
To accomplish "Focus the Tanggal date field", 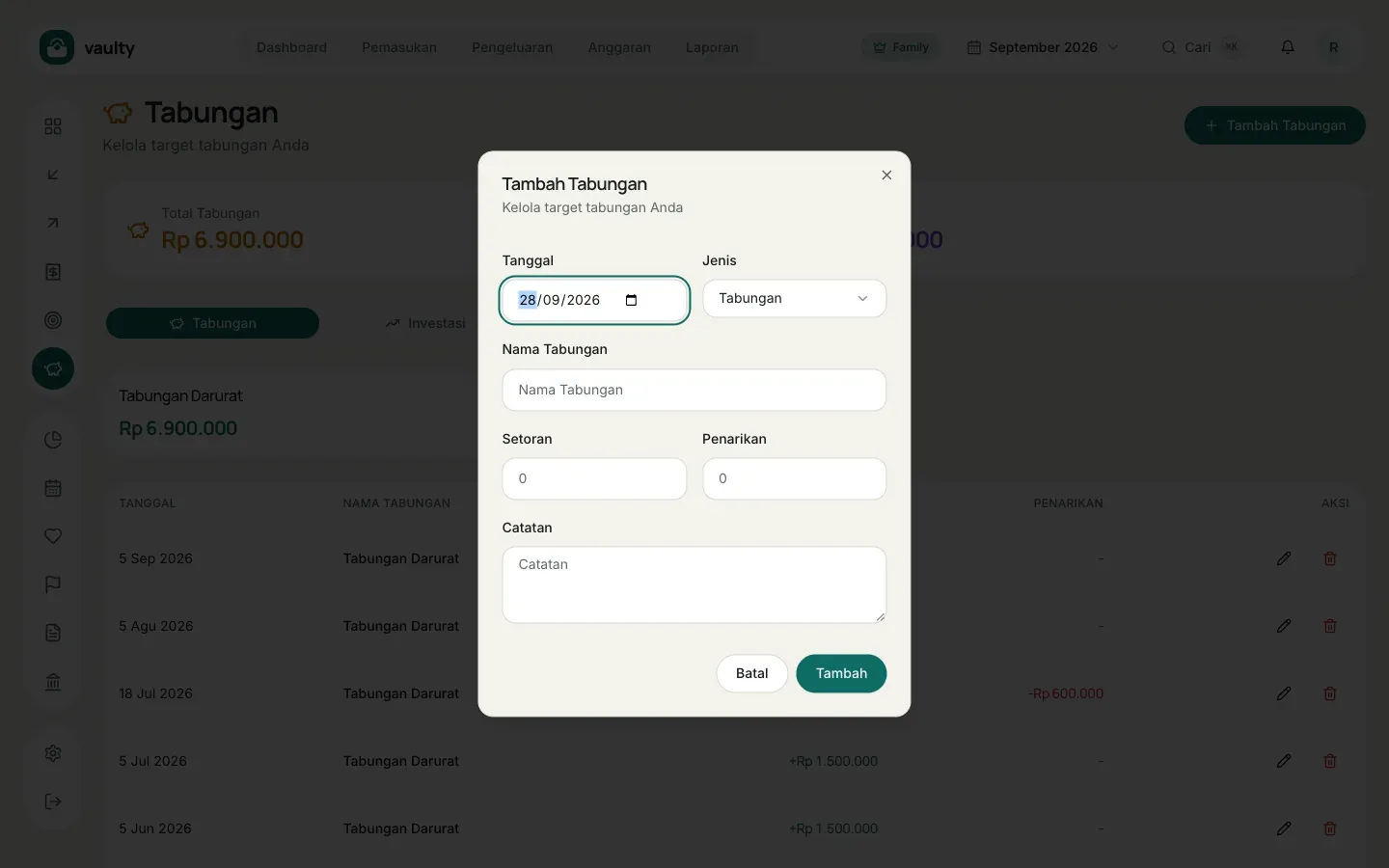I will tap(594, 300).
